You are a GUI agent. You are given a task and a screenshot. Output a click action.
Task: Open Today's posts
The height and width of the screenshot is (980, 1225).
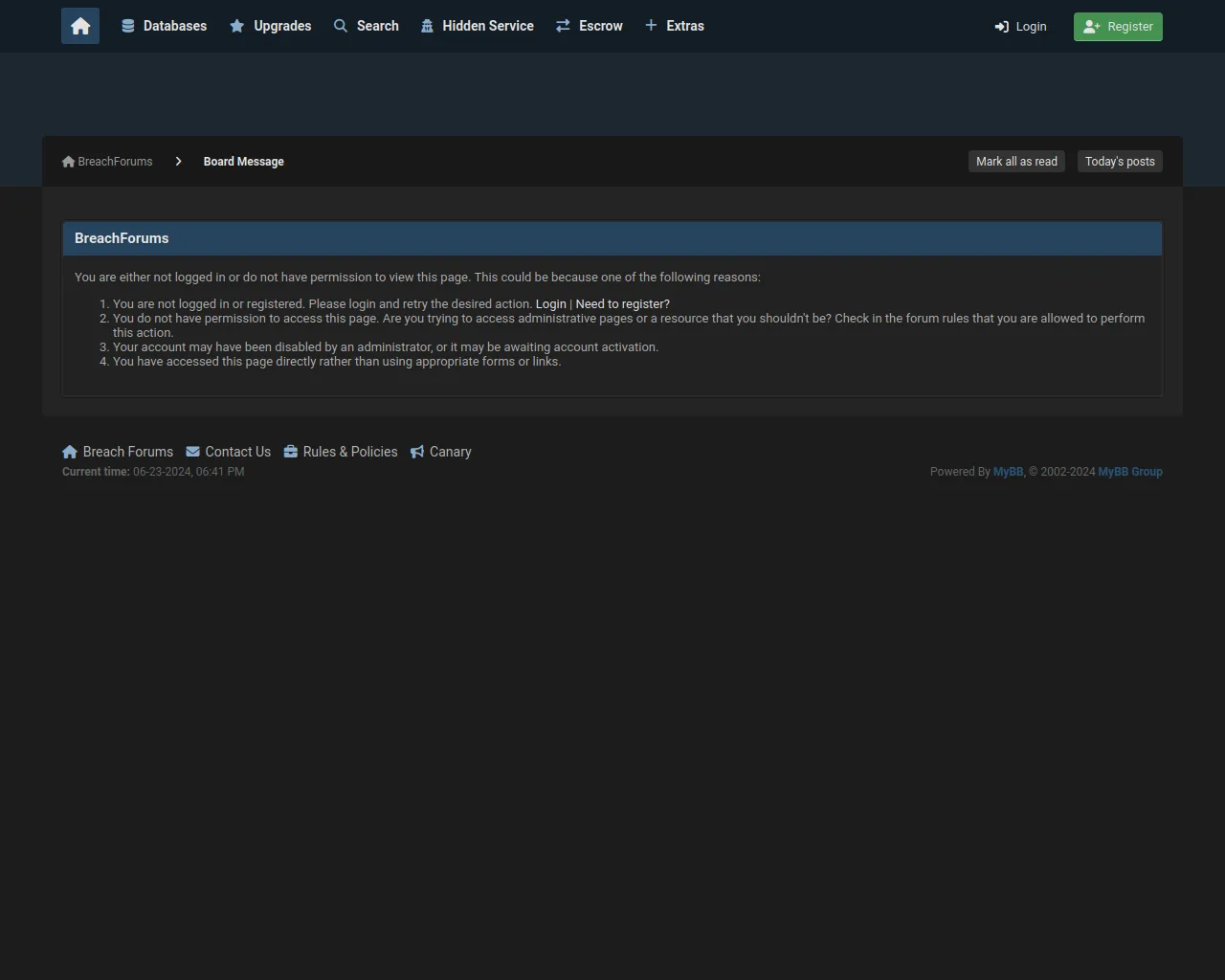tap(1120, 162)
